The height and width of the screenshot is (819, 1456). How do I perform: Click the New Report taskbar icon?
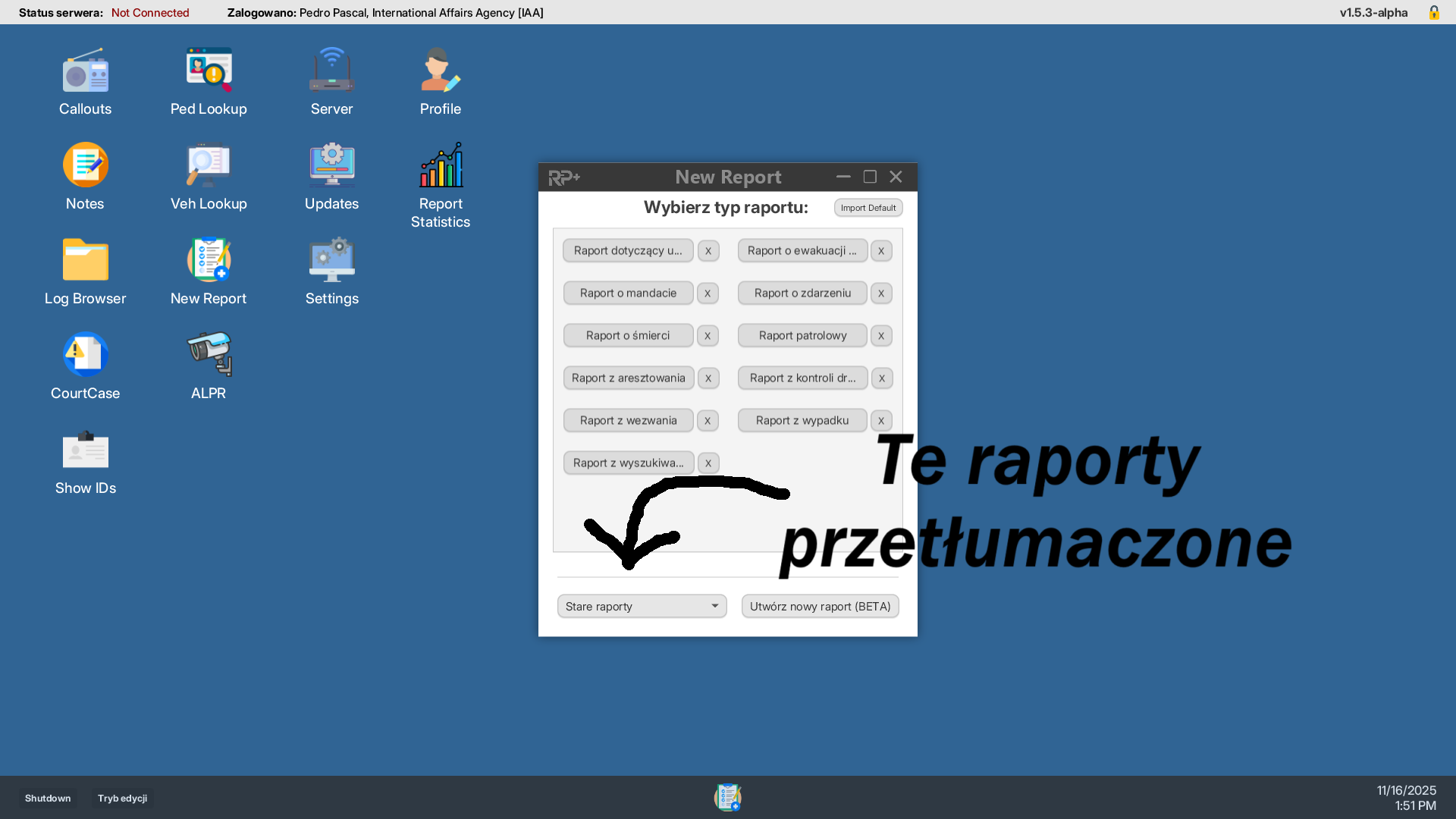point(727,797)
